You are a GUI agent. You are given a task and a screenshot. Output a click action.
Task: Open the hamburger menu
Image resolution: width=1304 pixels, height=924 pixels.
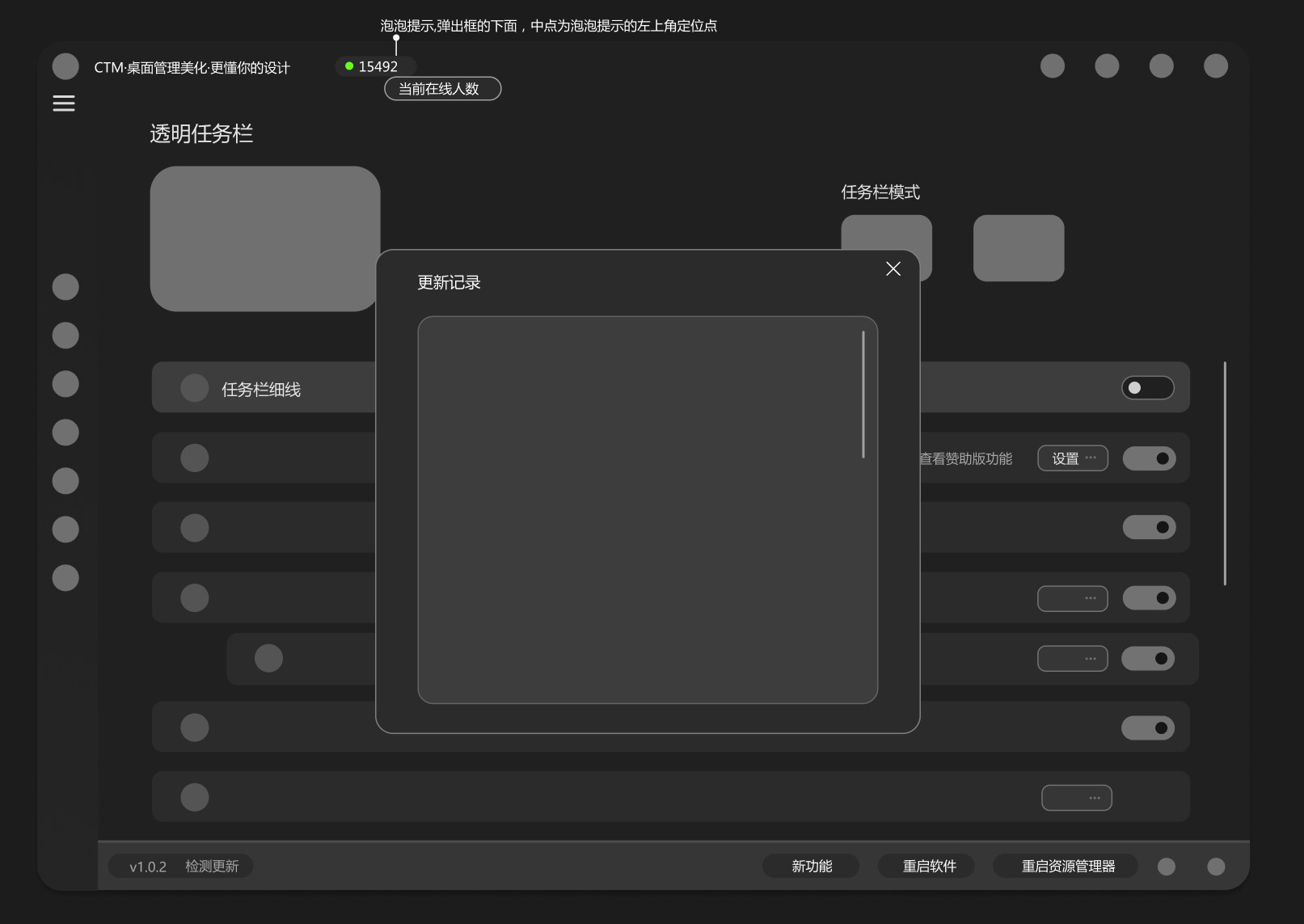click(64, 103)
